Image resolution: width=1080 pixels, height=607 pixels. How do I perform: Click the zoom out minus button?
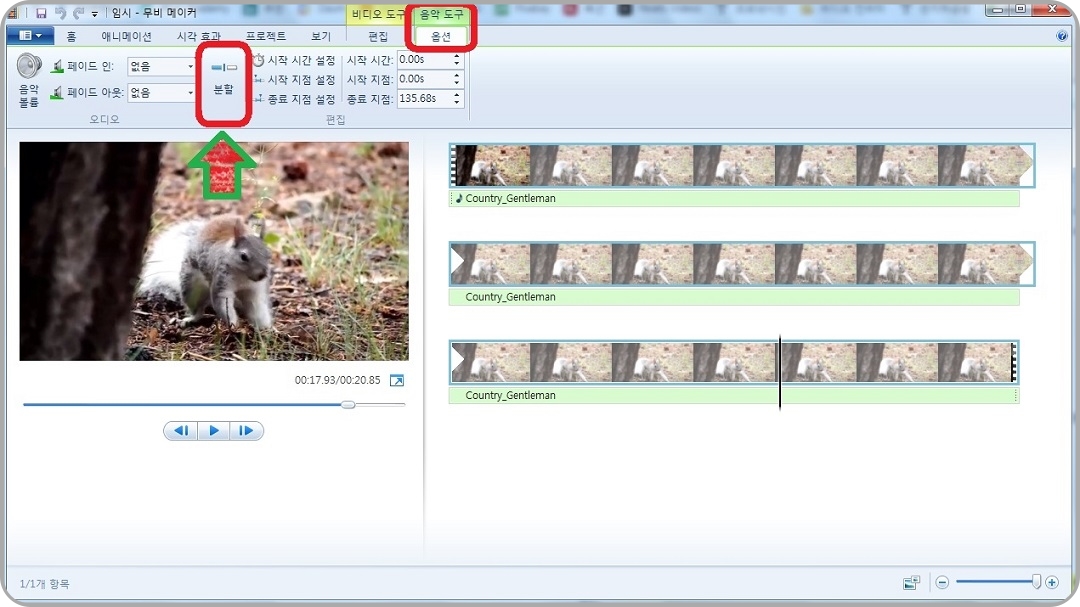tap(942, 583)
